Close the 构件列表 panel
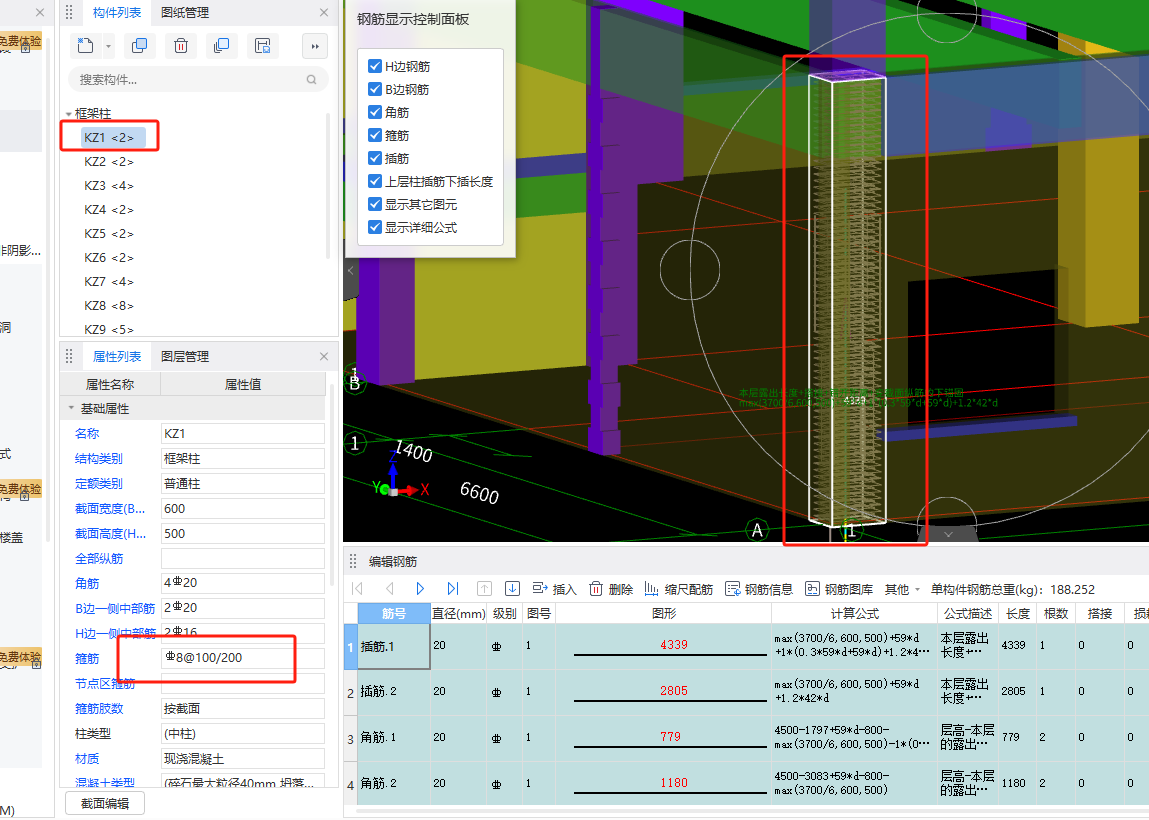This screenshot has width=1149, height=820. pos(324,12)
